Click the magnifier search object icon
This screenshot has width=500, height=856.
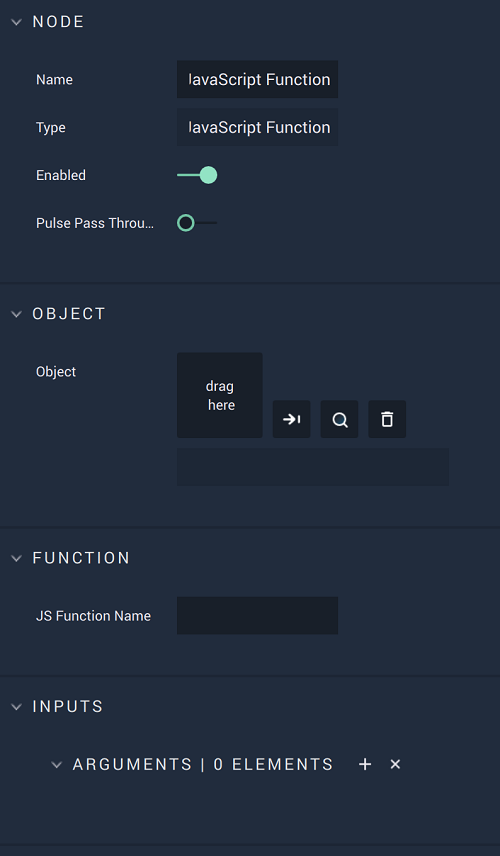coord(340,419)
